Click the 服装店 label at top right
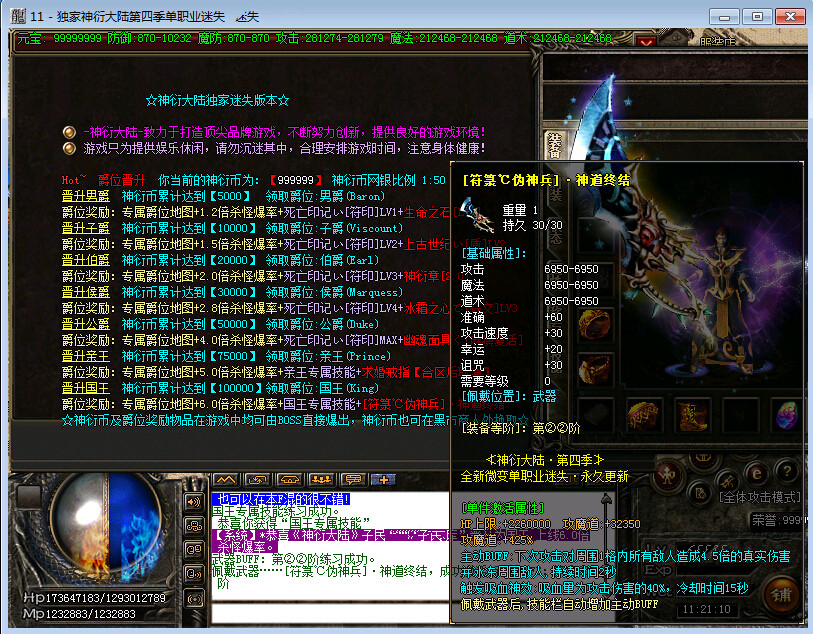This screenshot has width=813, height=634. [x=717, y=42]
